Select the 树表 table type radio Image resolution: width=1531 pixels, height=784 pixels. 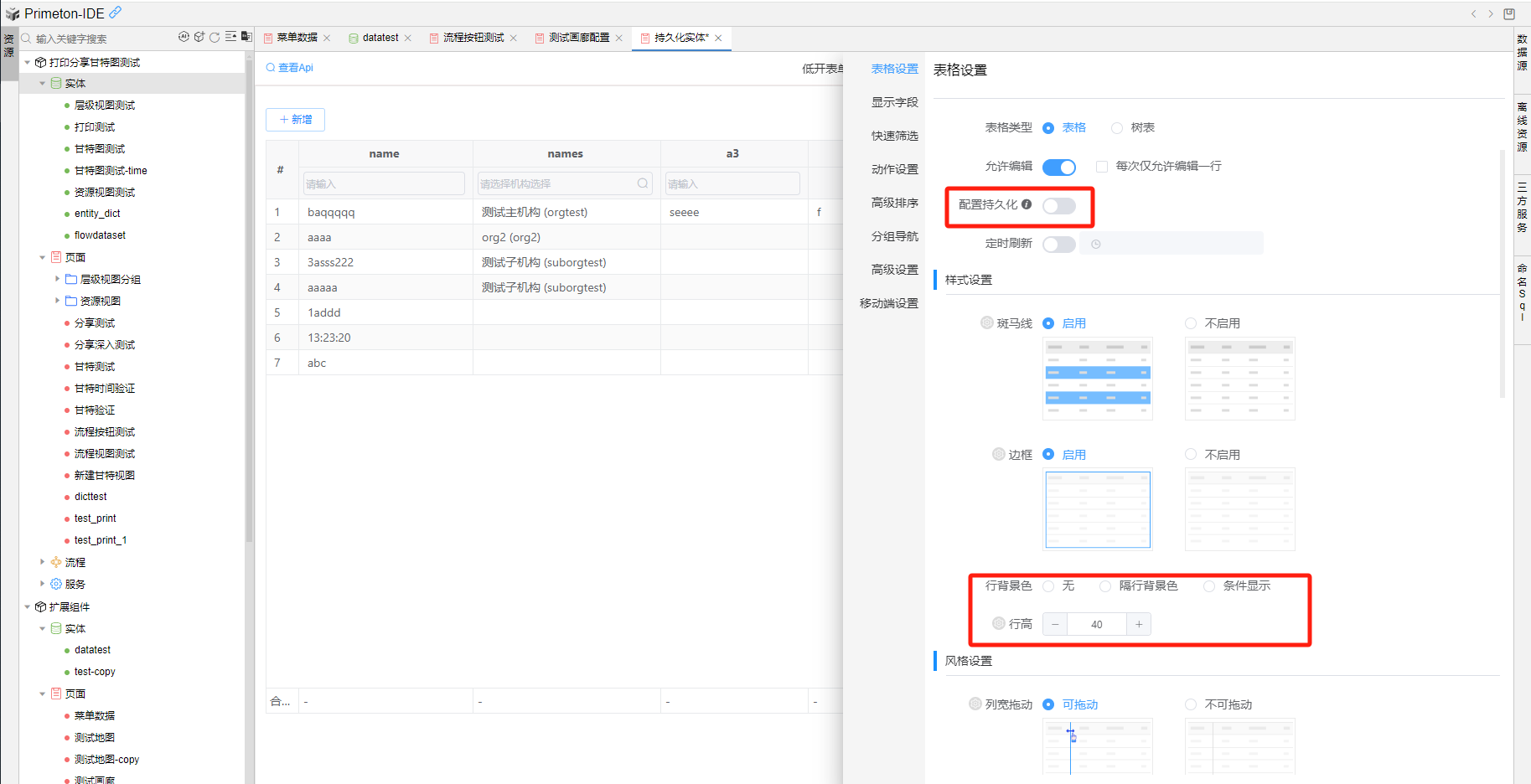coord(1117,128)
